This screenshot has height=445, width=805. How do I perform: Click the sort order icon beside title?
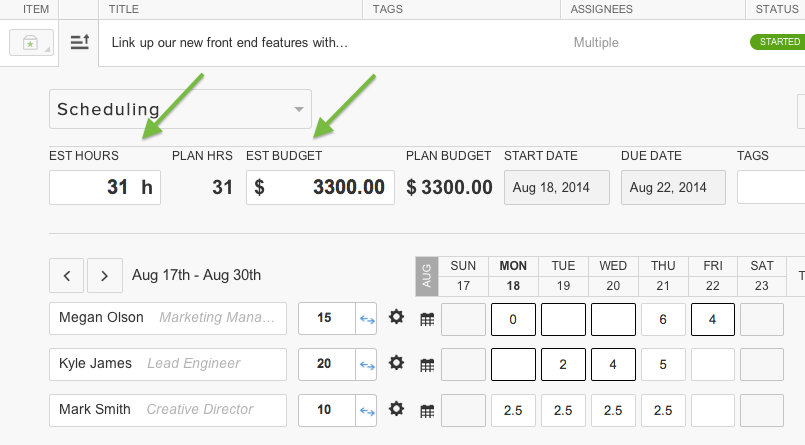79,43
